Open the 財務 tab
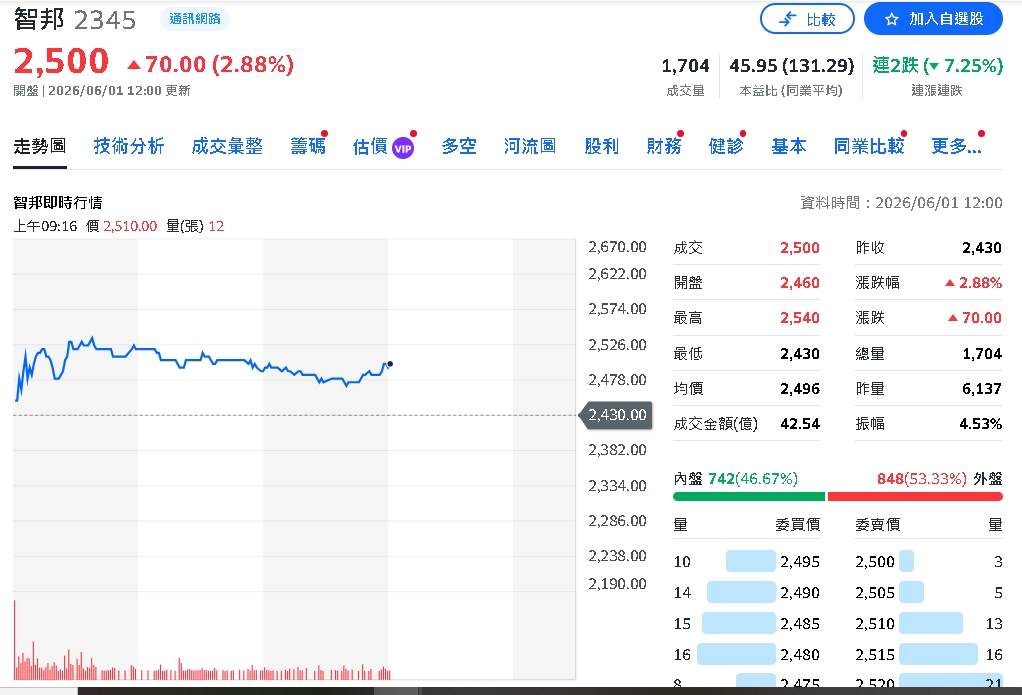The height and width of the screenshot is (695, 1022). 664,146
